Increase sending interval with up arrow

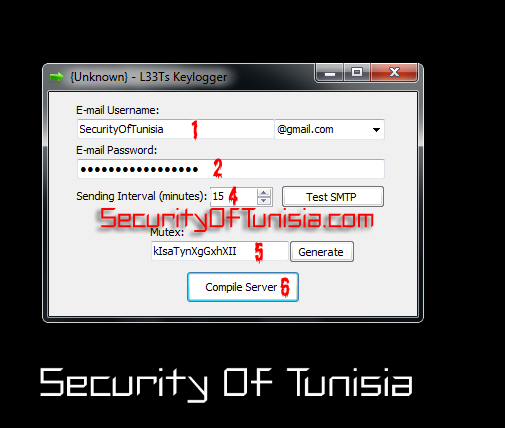coord(264,193)
